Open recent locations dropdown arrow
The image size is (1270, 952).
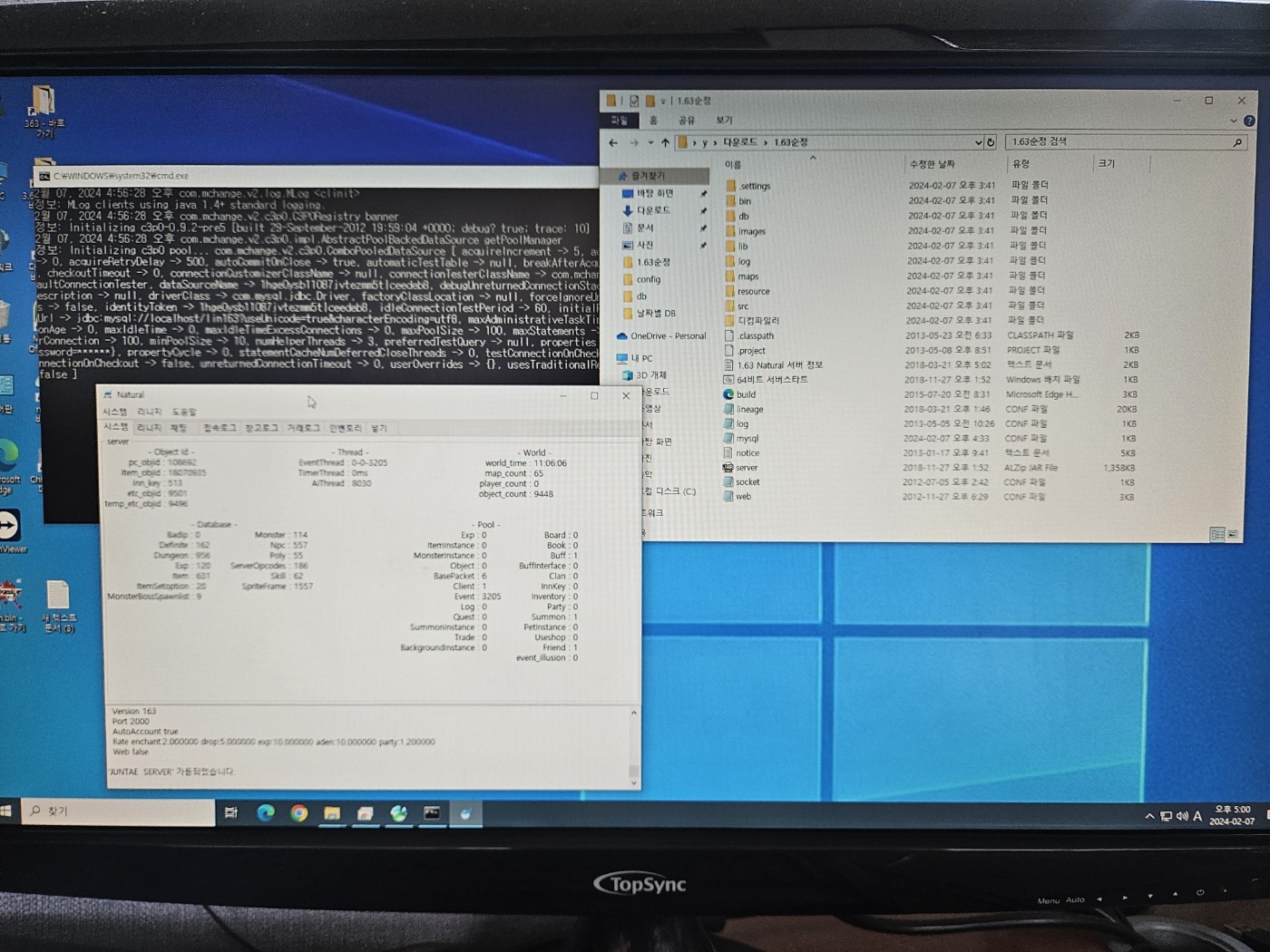[x=650, y=142]
